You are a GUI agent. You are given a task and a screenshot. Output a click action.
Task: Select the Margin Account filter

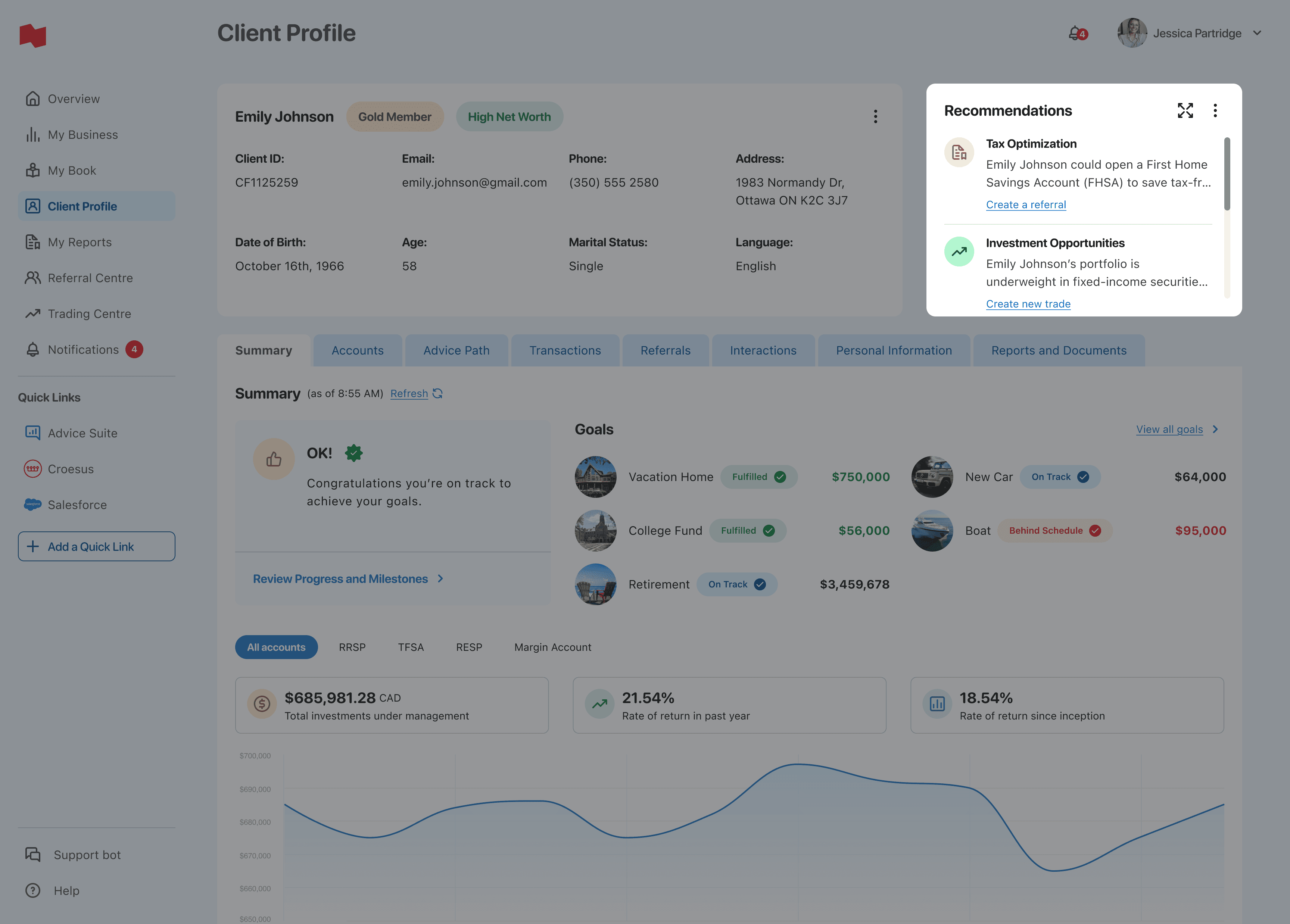(x=552, y=647)
